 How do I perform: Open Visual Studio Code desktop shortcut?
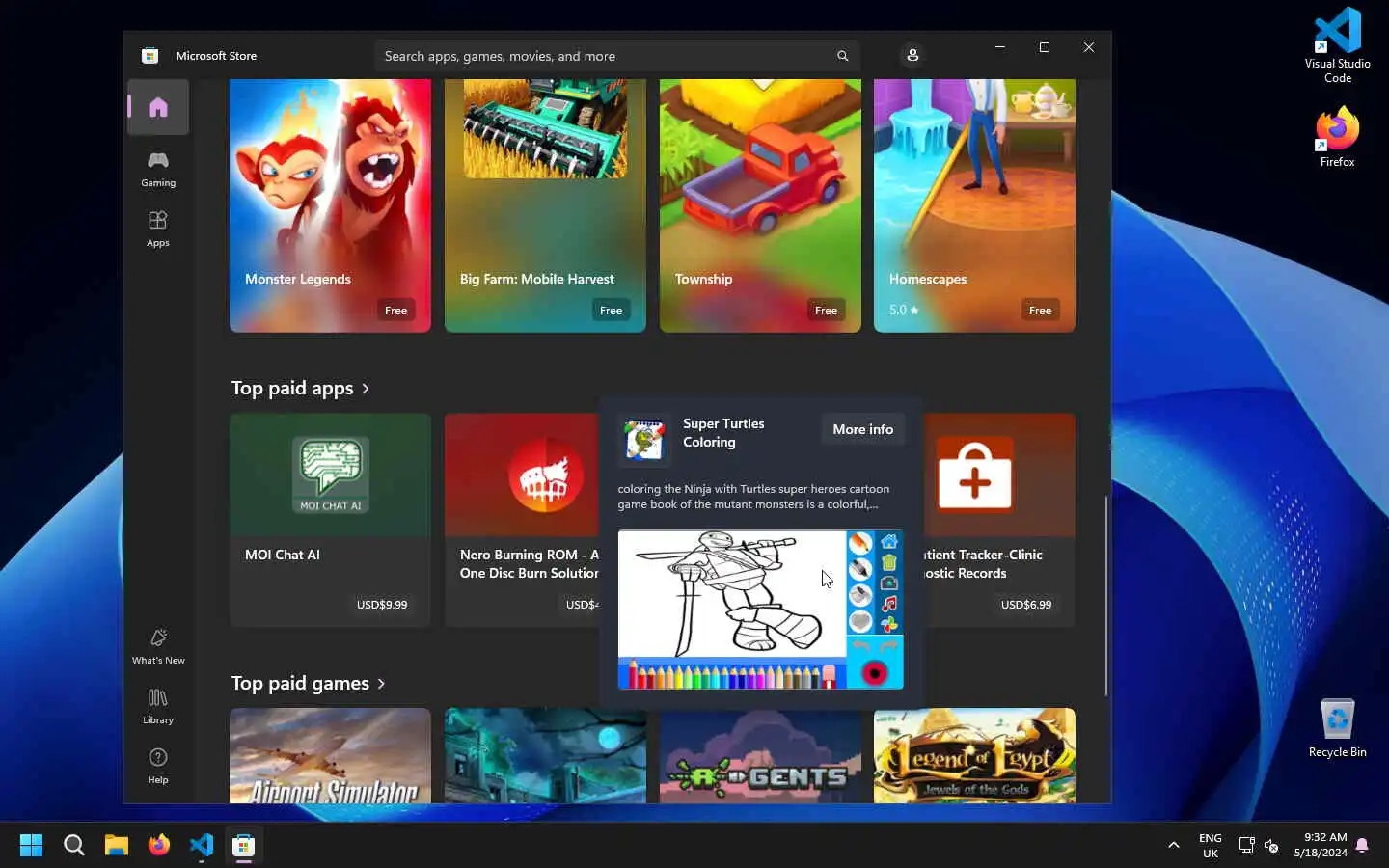(x=1337, y=45)
